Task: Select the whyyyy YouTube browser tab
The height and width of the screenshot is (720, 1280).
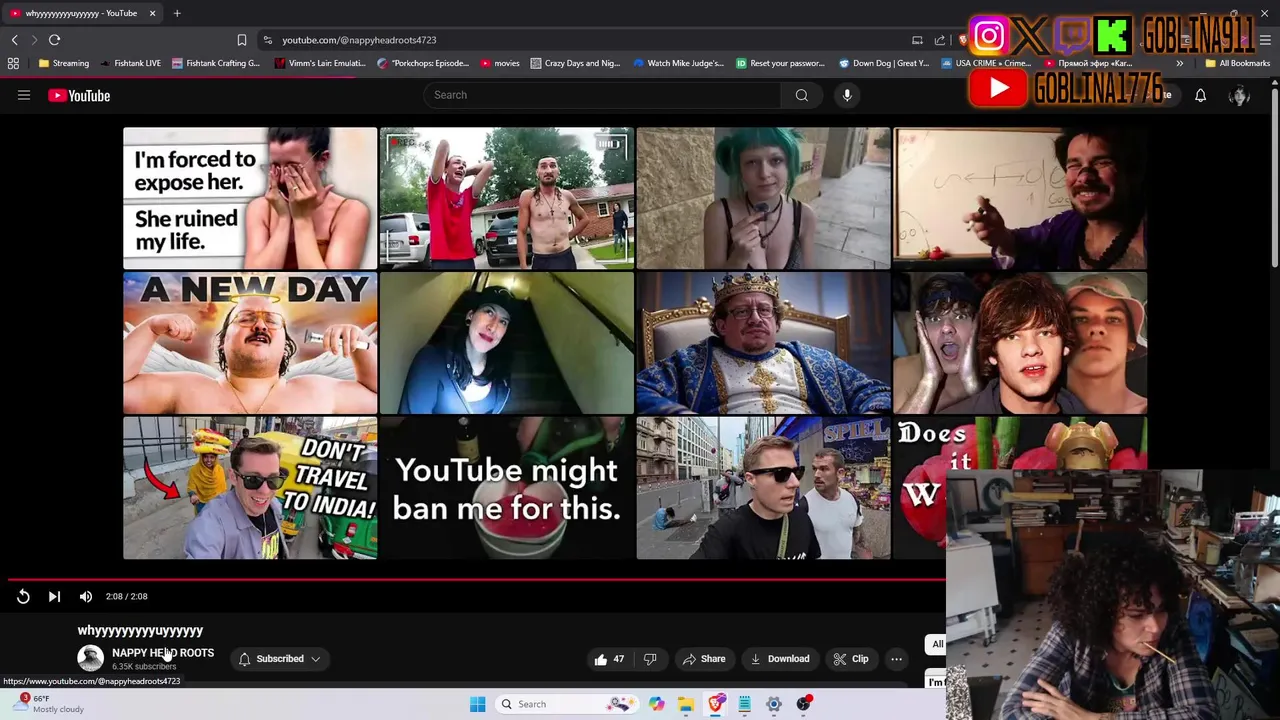Action: (83, 13)
